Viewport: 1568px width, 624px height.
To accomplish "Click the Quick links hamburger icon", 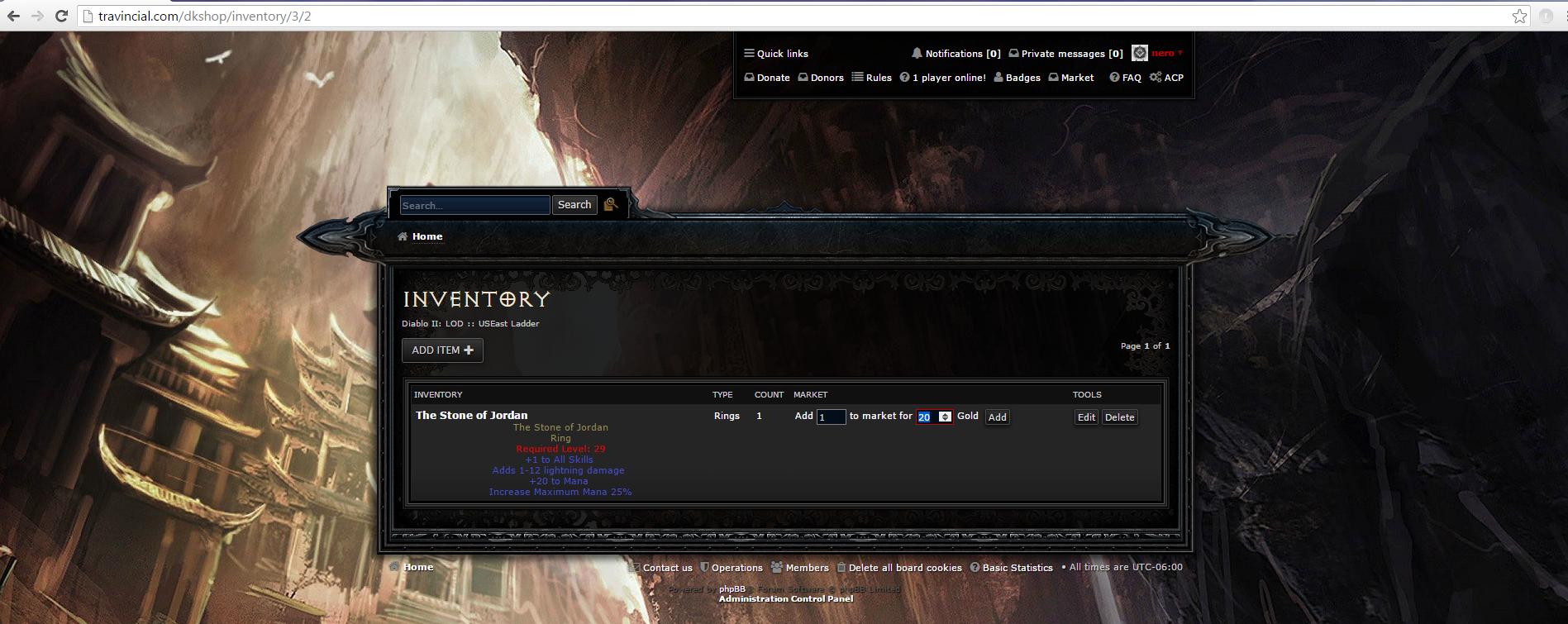I will pos(749,54).
